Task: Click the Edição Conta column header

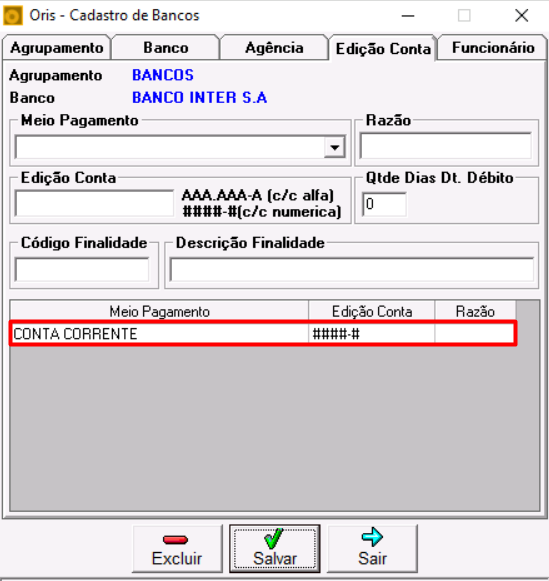Action: (x=372, y=312)
